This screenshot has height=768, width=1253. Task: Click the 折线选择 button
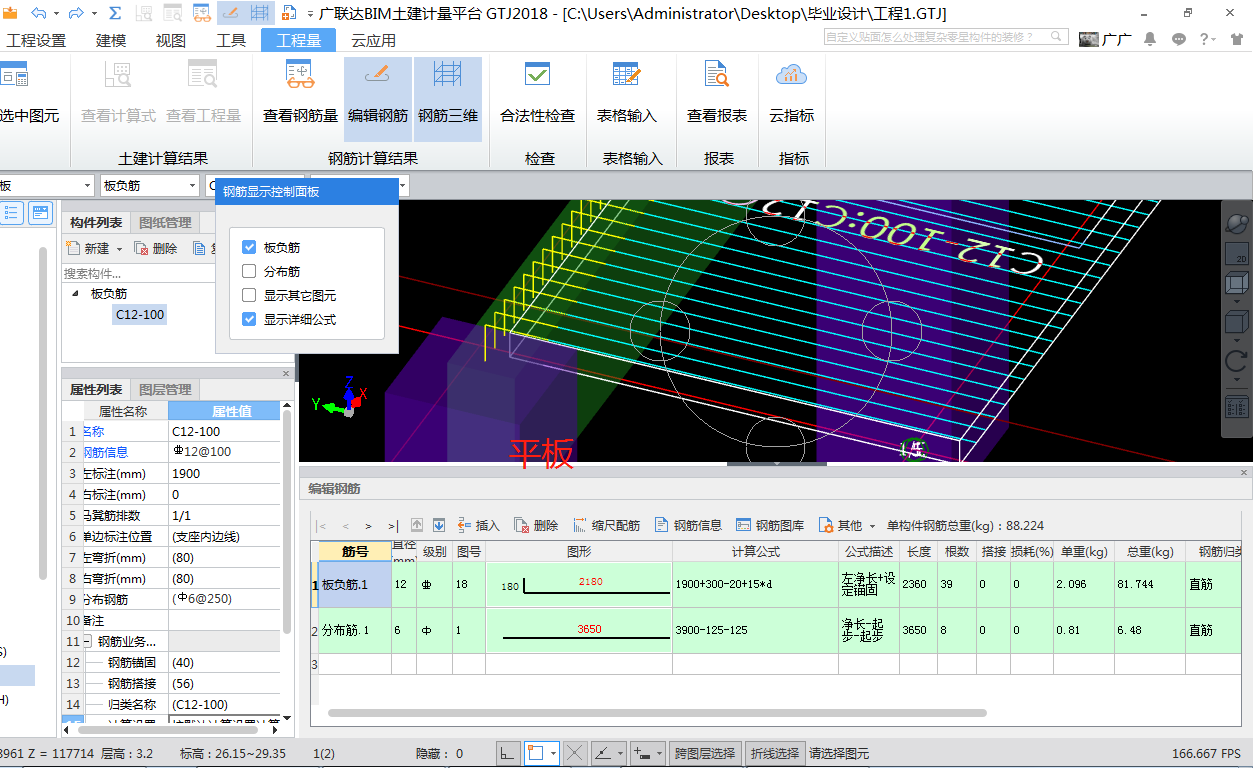point(775,753)
